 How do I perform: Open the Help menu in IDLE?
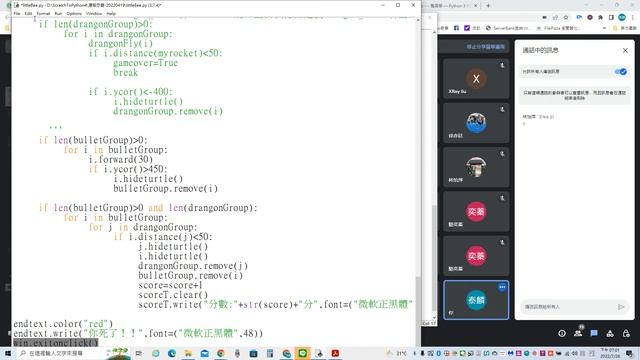pos(111,13)
